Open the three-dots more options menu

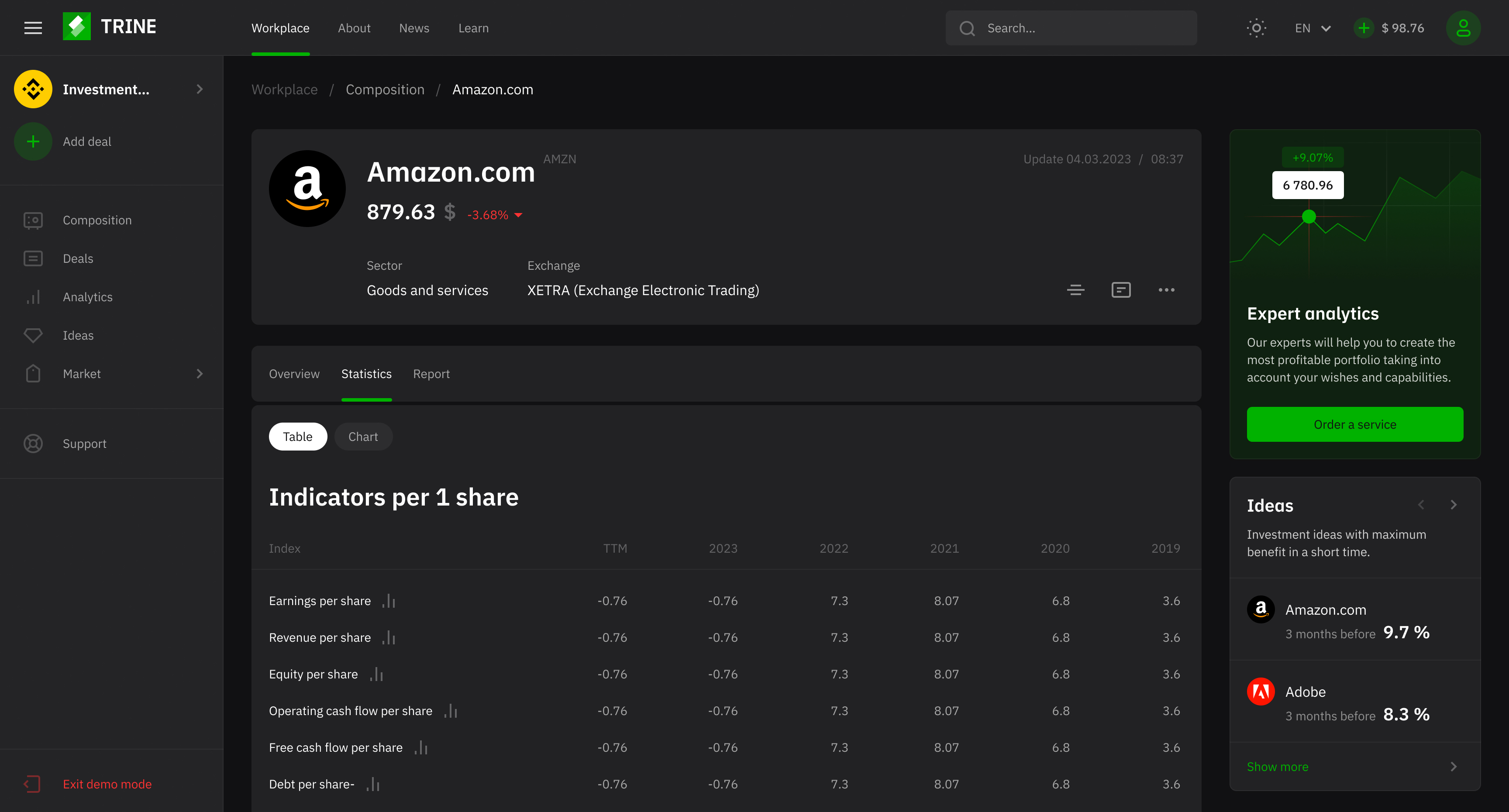click(x=1166, y=290)
